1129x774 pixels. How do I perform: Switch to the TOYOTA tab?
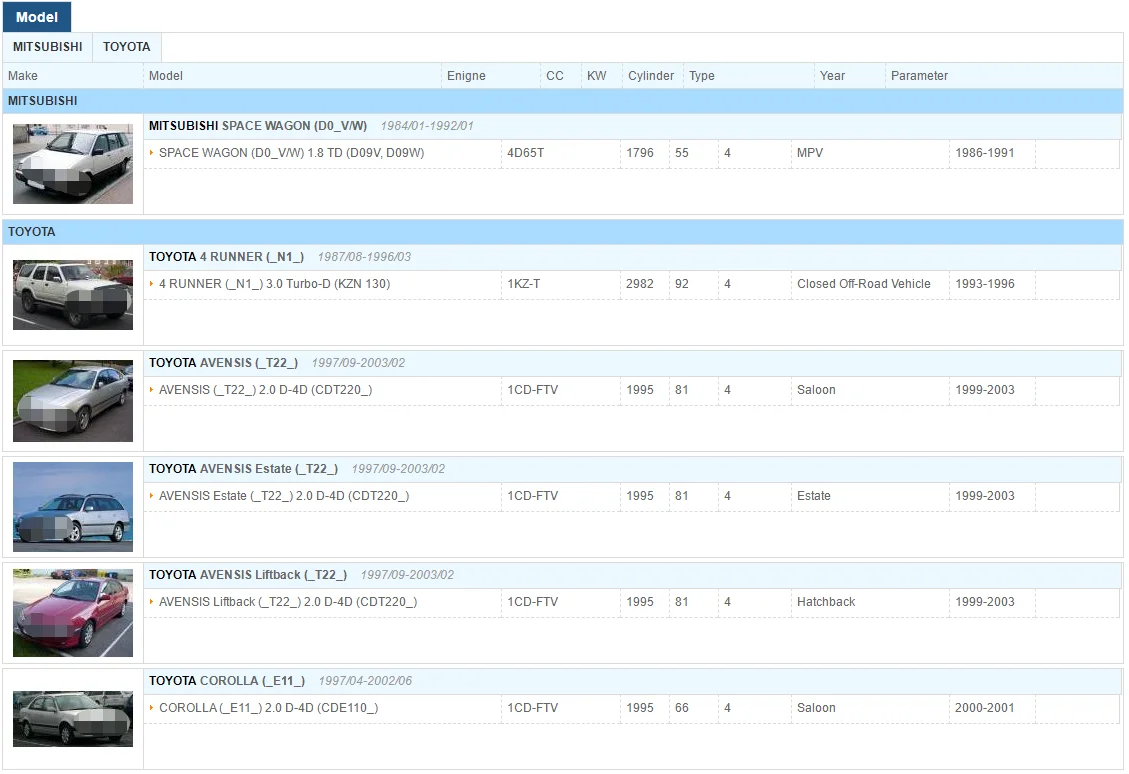(x=127, y=47)
